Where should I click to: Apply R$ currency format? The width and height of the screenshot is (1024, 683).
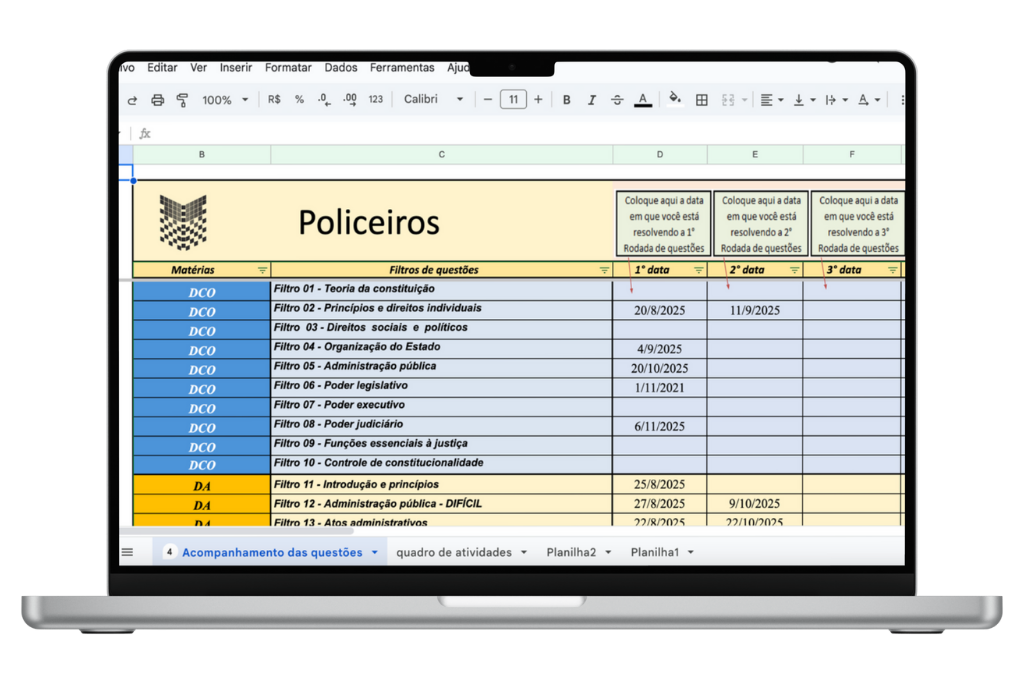(x=274, y=100)
